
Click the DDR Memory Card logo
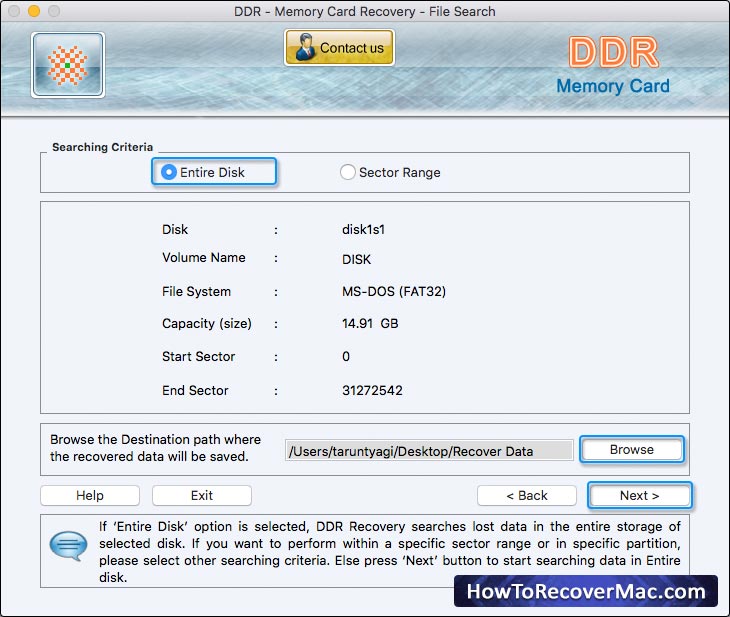coord(613,67)
